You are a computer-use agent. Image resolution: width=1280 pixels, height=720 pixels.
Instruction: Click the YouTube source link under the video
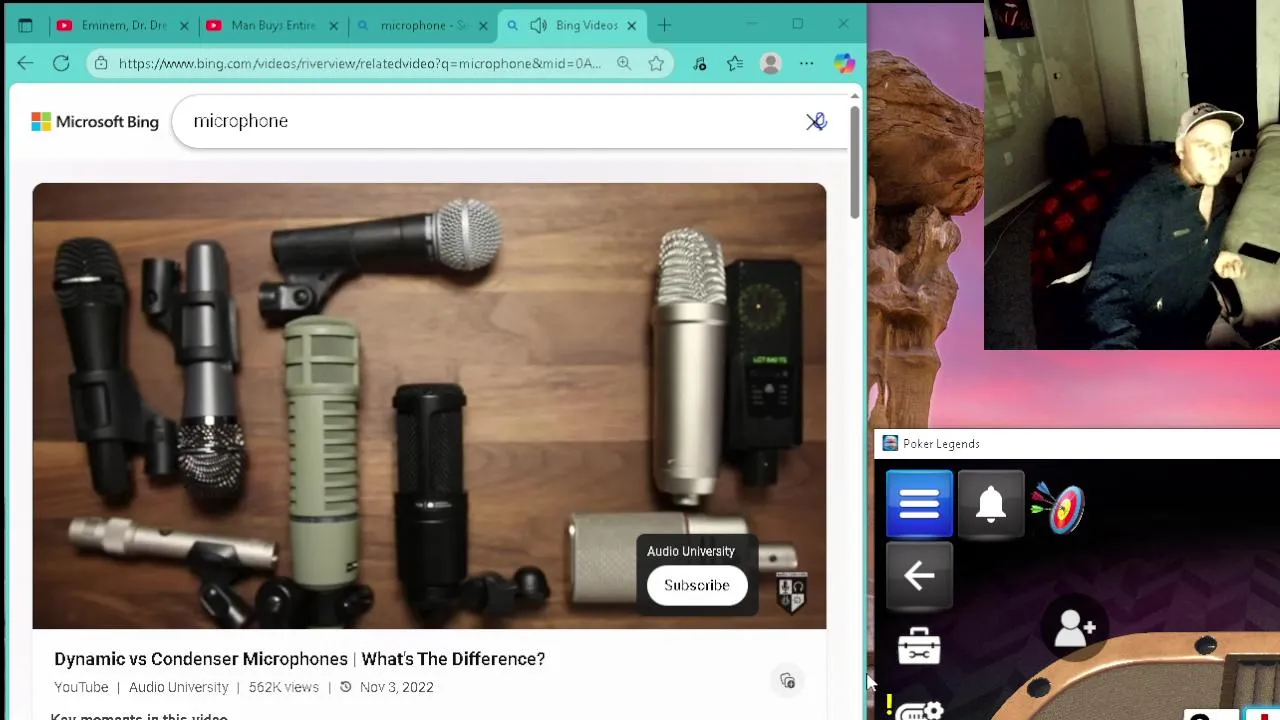click(81, 687)
